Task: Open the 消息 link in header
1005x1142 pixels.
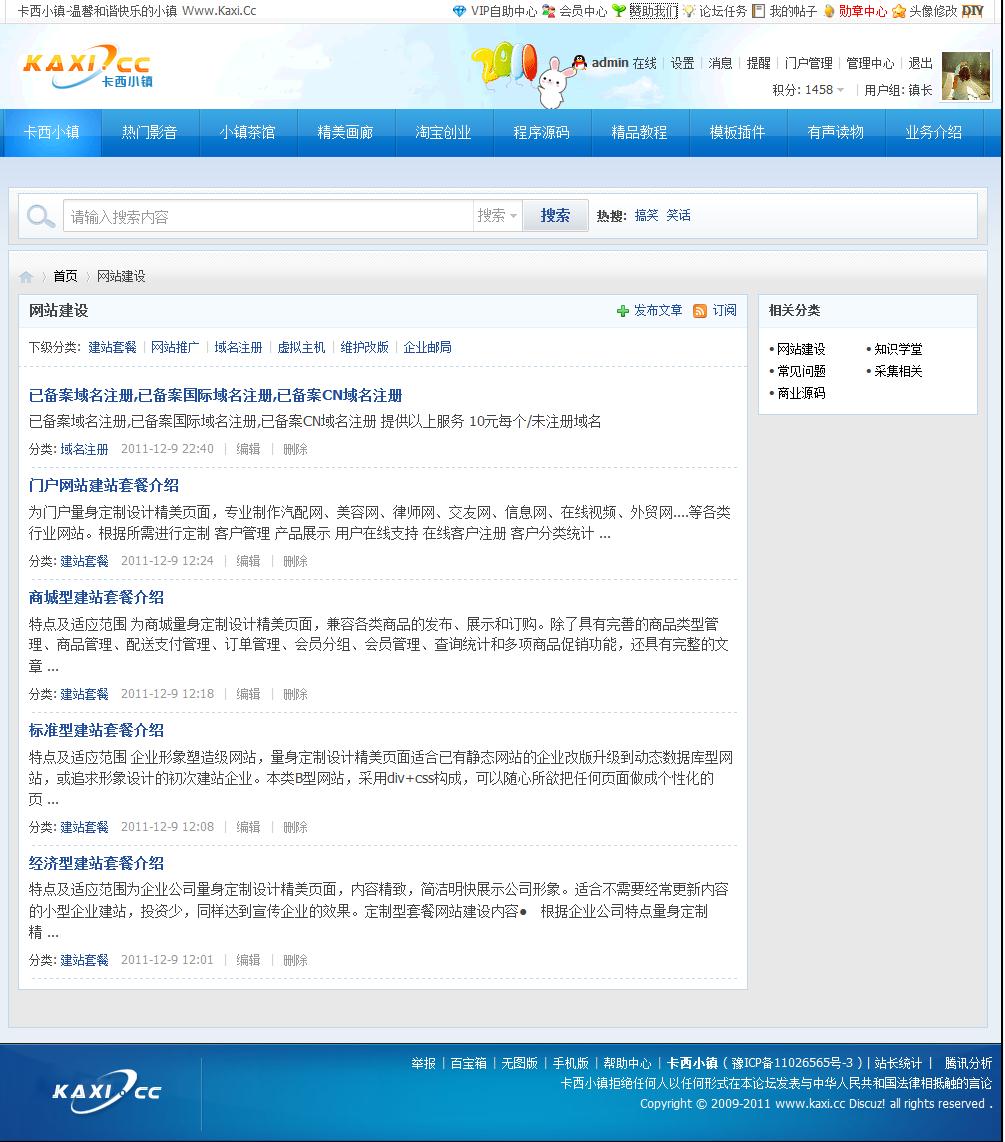Action: 720,63
